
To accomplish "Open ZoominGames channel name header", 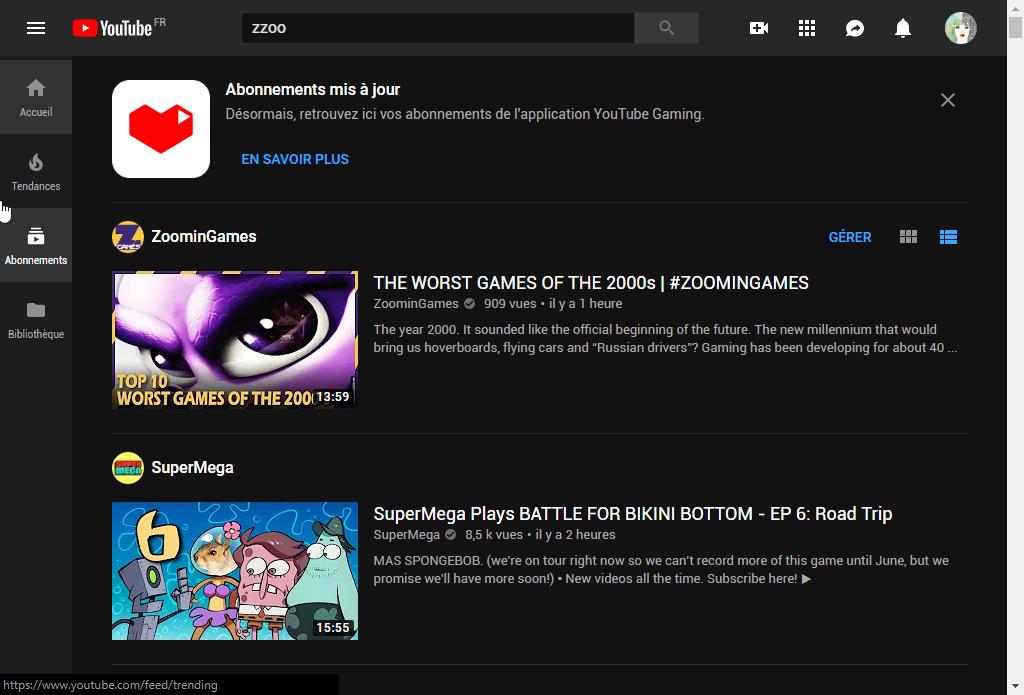I will 204,236.
